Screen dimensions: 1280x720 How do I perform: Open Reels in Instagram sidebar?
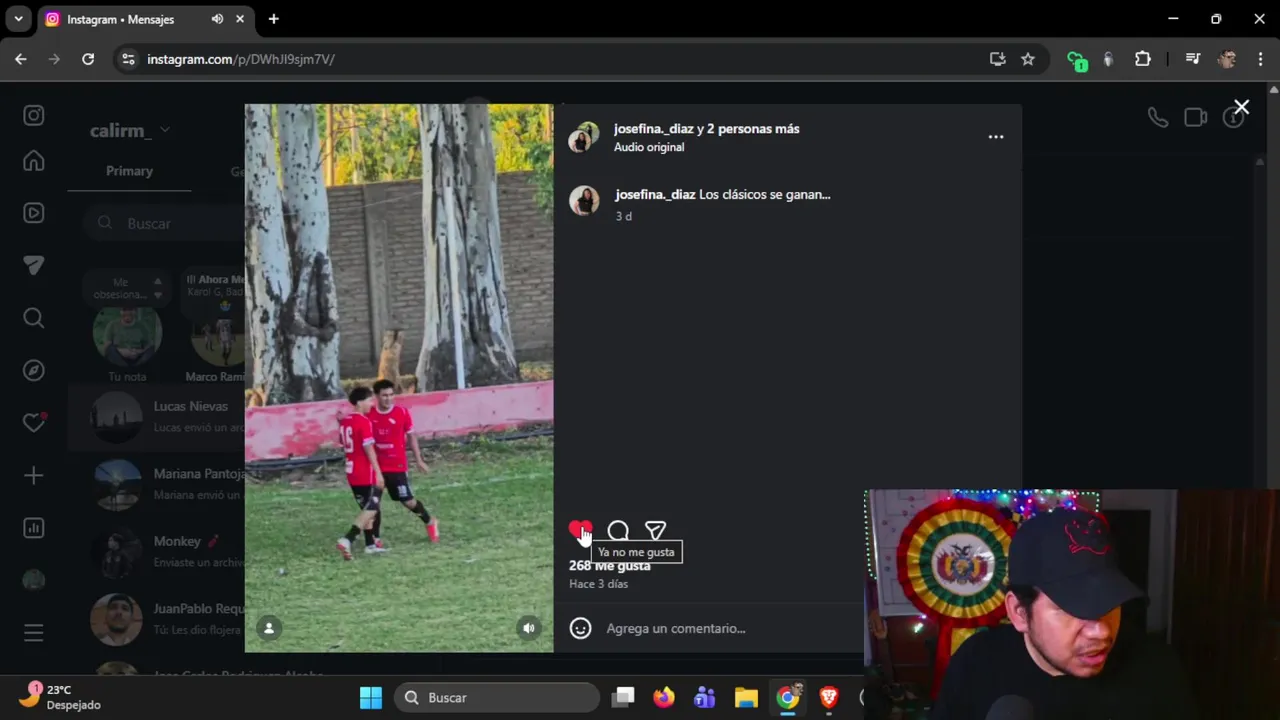[x=34, y=213]
